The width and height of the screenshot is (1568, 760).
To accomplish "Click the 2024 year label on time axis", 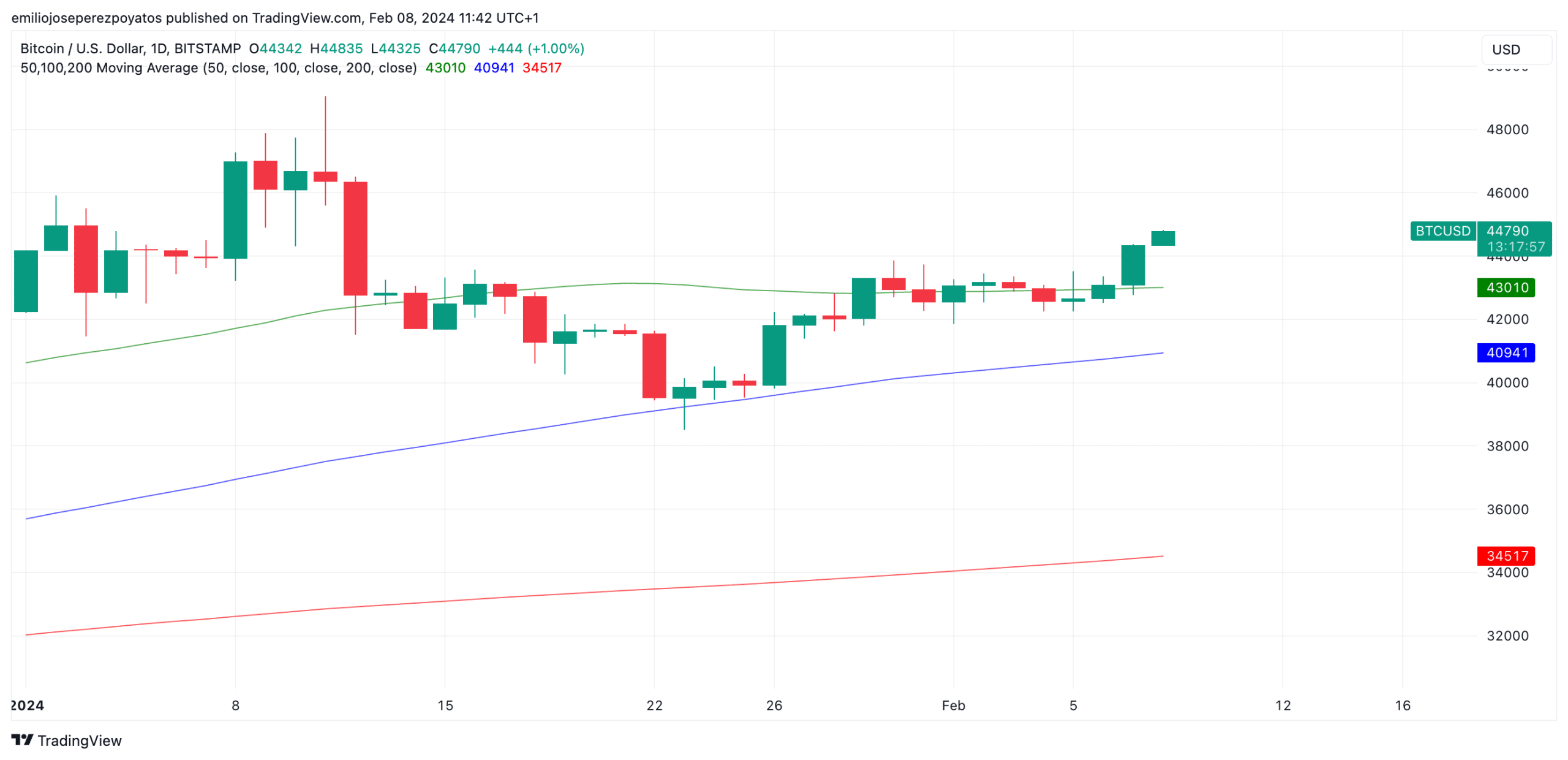I will (28, 705).
